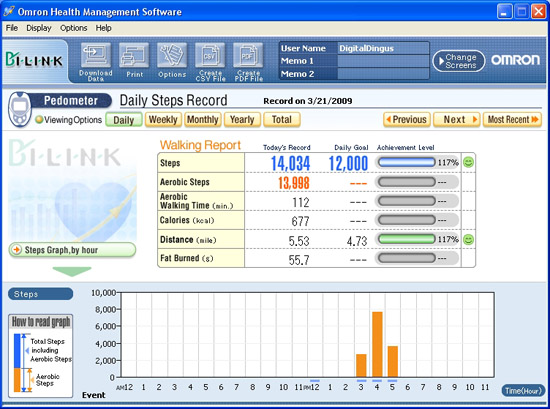This screenshot has height=409, width=550.
Task: Click the User Name field DigitalDingus
Action: coord(383,48)
